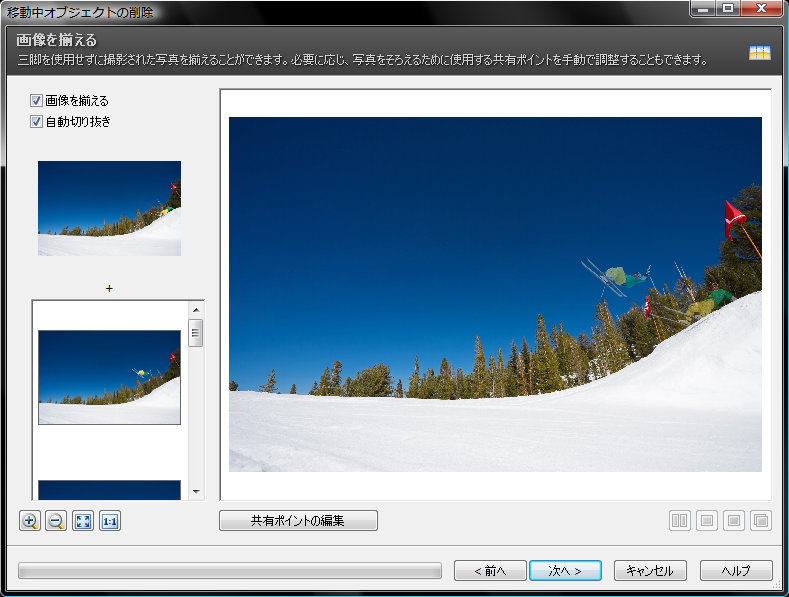
Task: Select the second single-image view icon
Action: [706, 520]
